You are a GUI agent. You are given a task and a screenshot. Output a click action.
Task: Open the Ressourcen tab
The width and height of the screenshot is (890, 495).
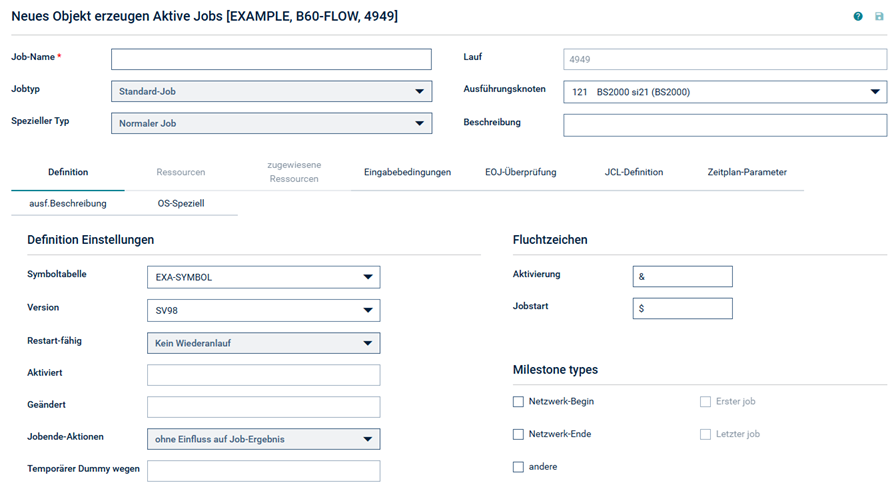pos(181,172)
